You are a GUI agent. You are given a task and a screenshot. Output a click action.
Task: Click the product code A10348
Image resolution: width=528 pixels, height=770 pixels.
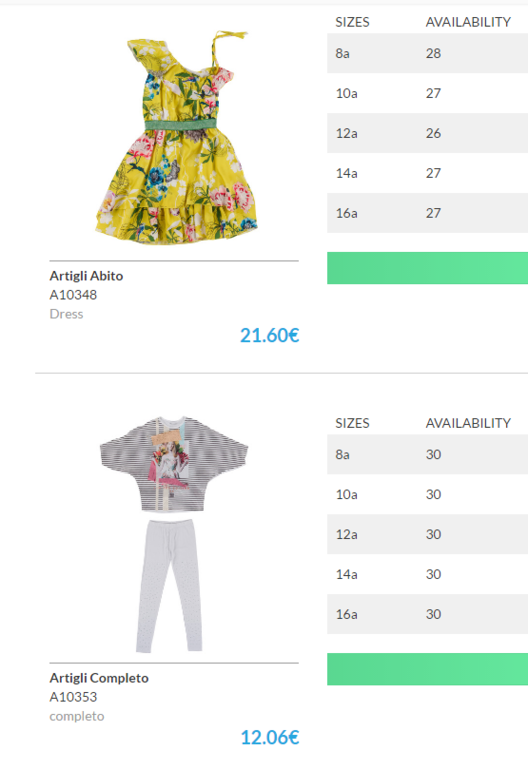(73, 295)
